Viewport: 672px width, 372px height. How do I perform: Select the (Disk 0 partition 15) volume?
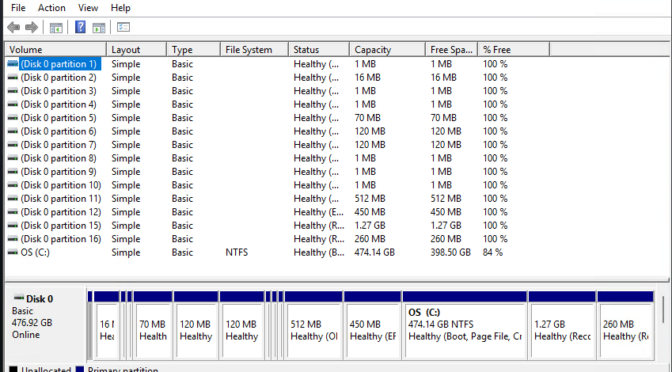[61, 225]
